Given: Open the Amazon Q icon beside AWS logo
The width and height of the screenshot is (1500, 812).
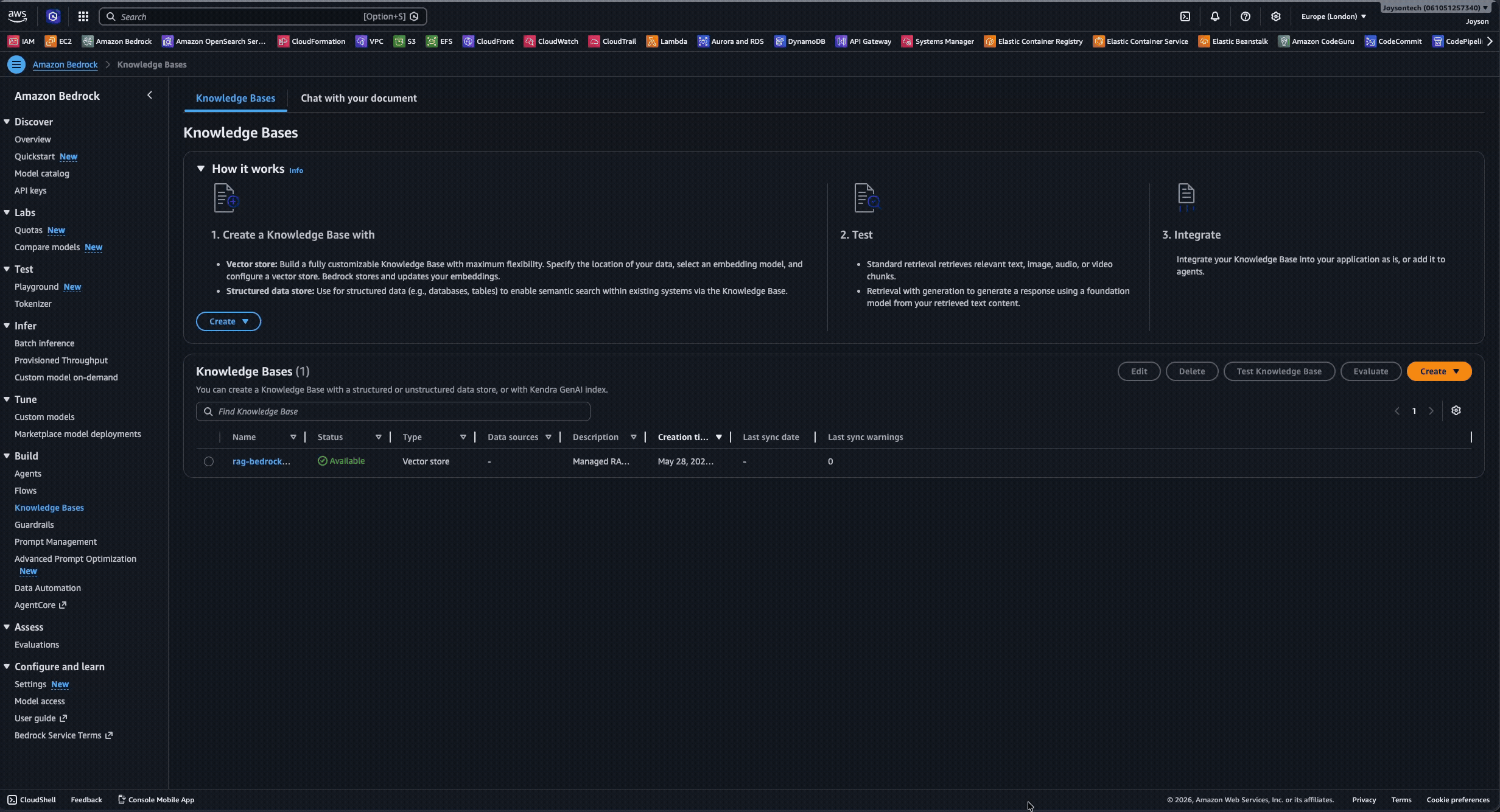Looking at the screenshot, I should (x=53, y=16).
